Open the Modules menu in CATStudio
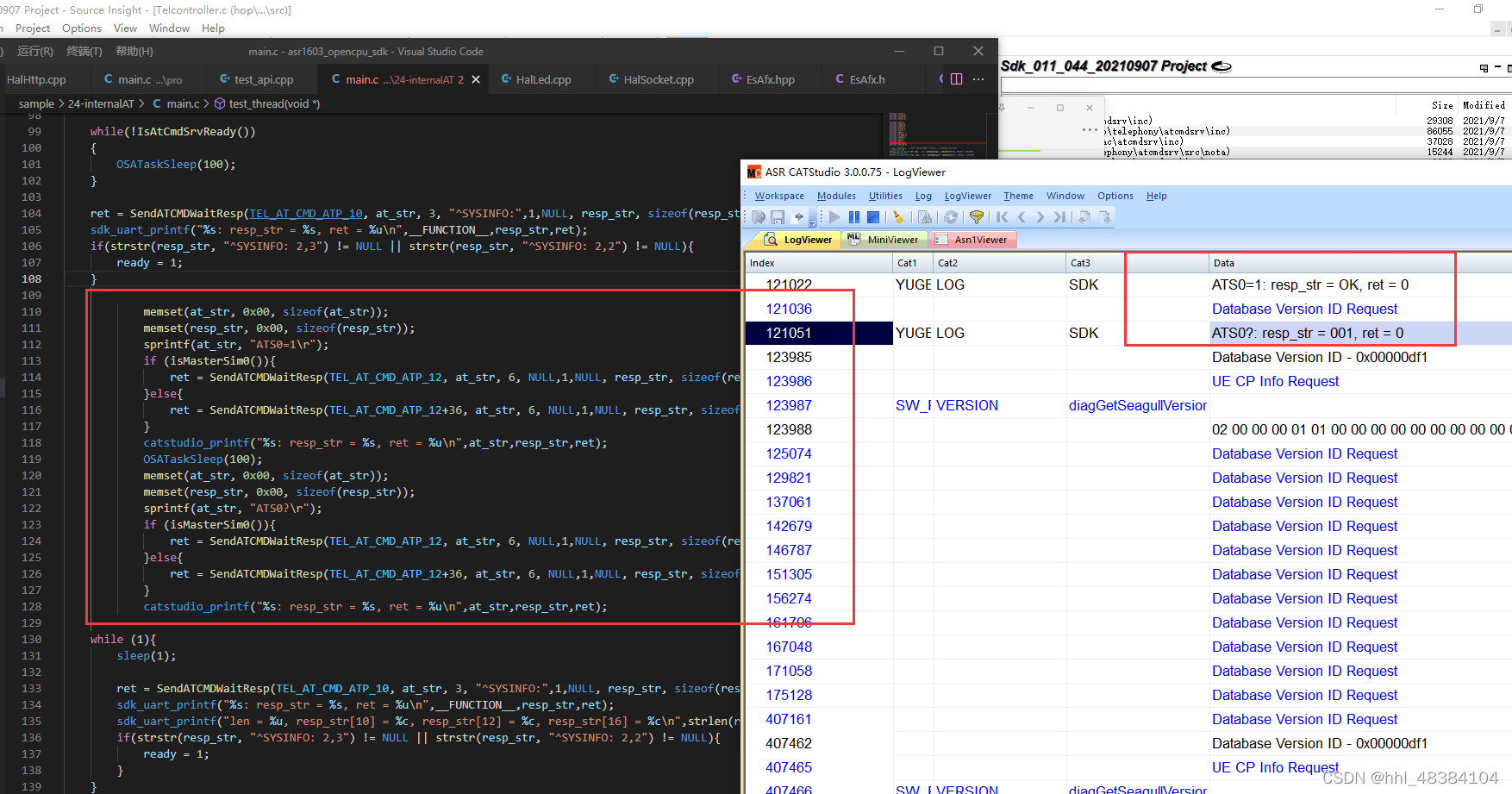This screenshot has width=1512, height=794. pos(836,196)
